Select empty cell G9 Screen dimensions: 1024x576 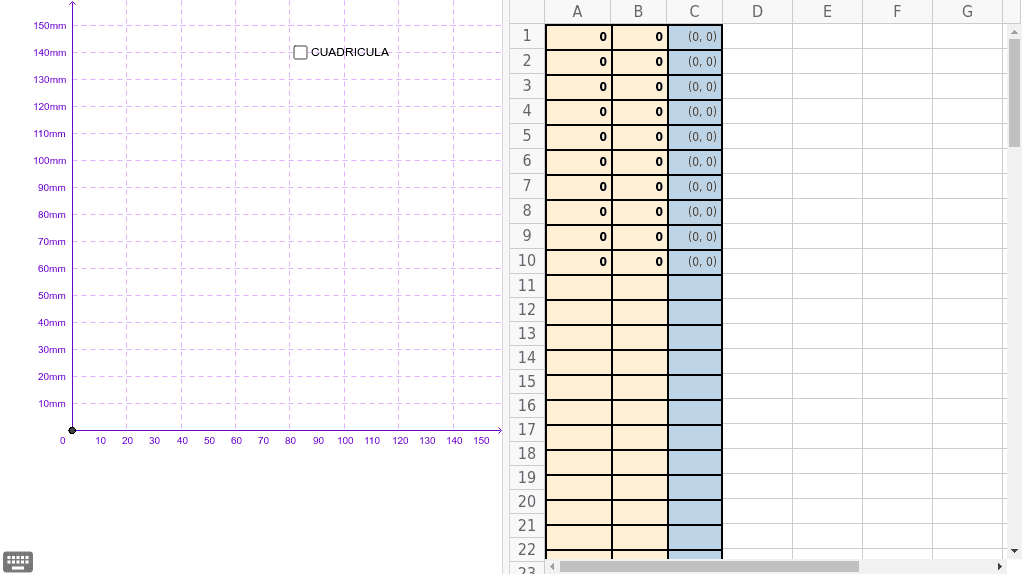click(967, 237)
